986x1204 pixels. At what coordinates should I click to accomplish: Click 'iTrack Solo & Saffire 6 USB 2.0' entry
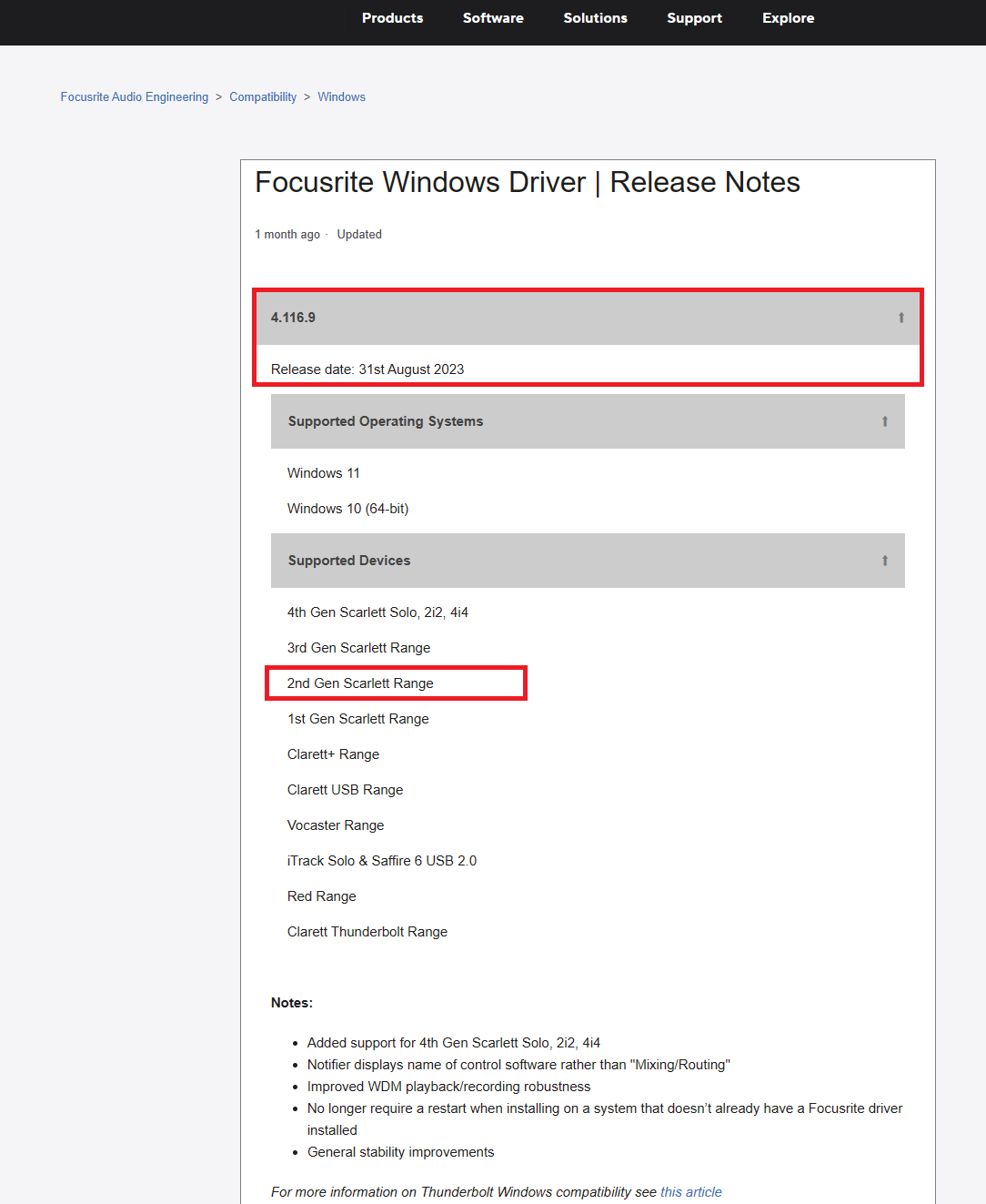click(x=382, y=861)
